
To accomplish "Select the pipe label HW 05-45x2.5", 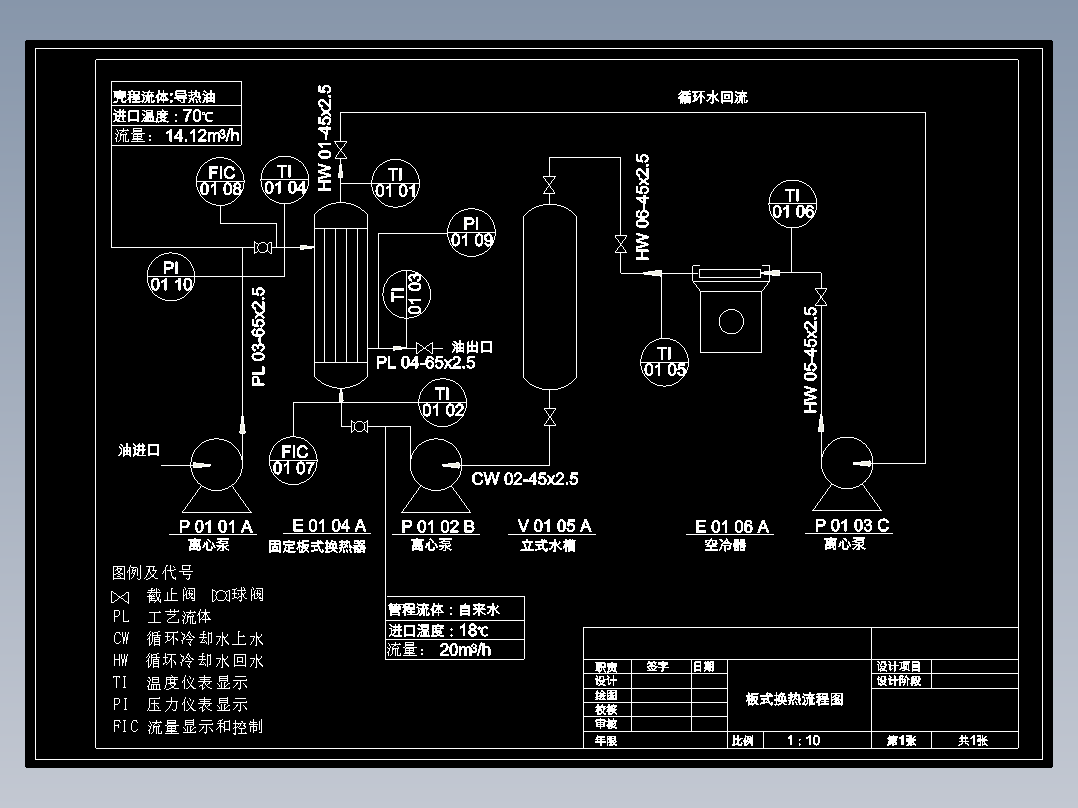I will (x=811, y=360).
